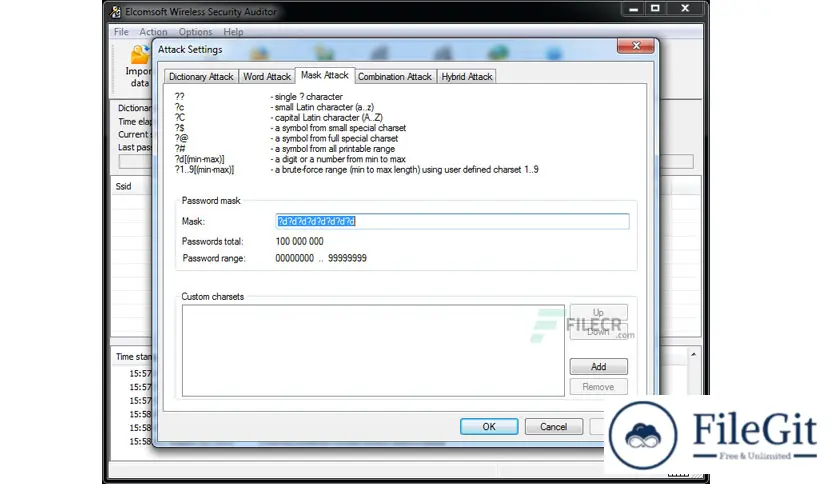836x484 pixels.
Task: Confirm settings with the OK button
Action: [489, 426]
